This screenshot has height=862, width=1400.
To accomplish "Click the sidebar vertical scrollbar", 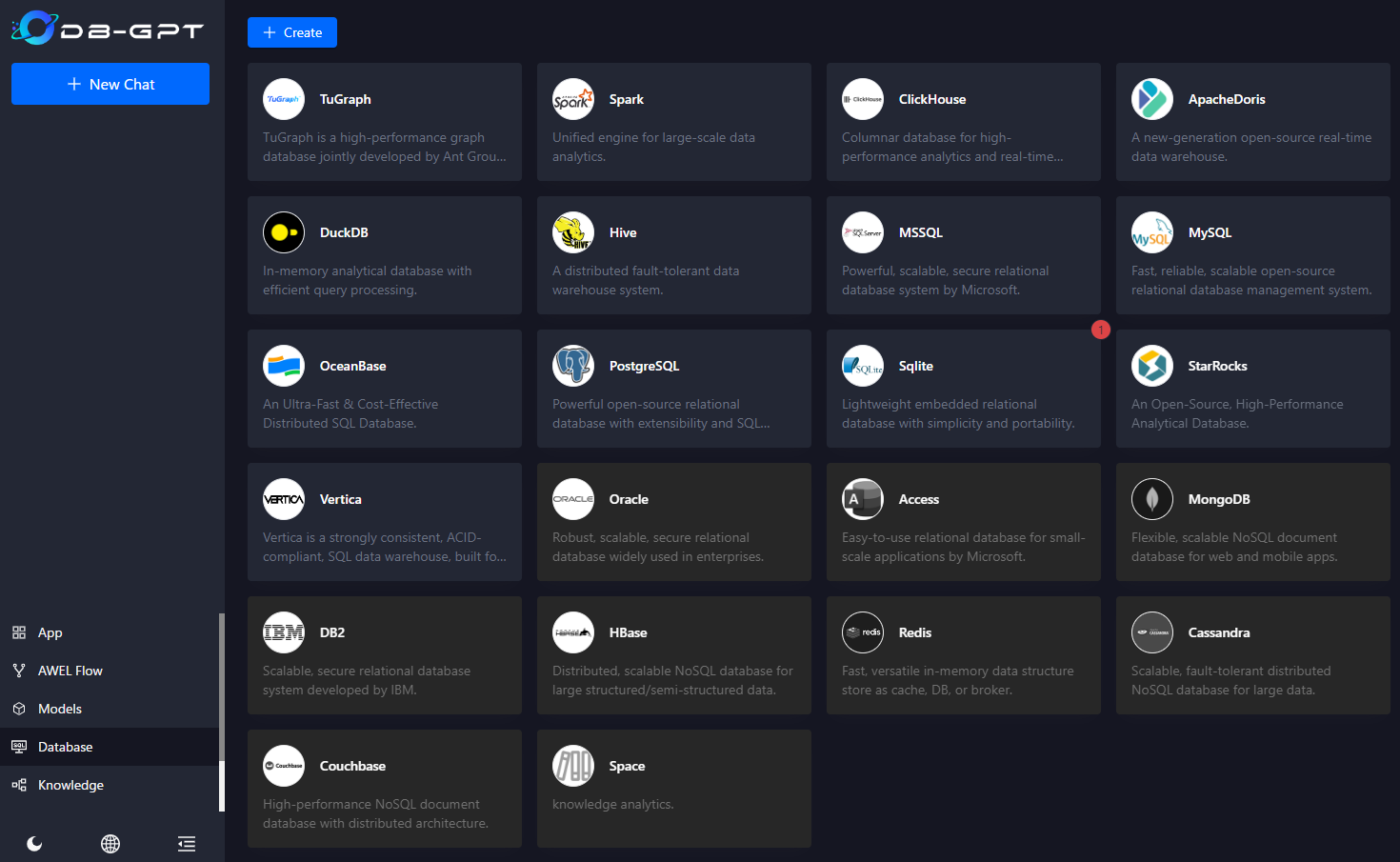I will coord(222,712).
